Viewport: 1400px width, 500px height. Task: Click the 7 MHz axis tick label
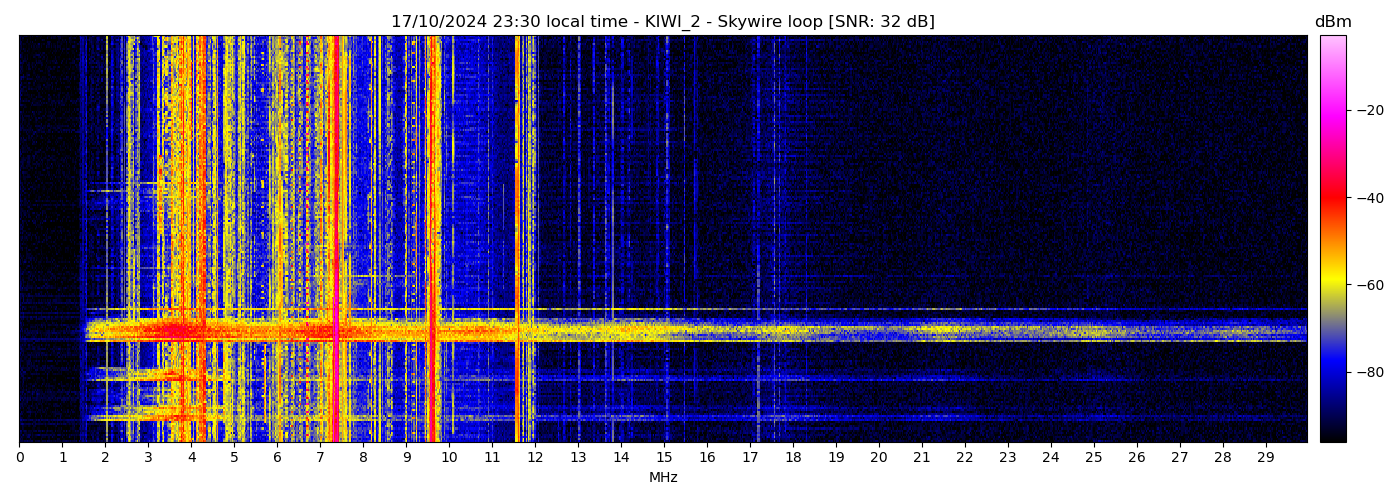click(x=320, y=458)
